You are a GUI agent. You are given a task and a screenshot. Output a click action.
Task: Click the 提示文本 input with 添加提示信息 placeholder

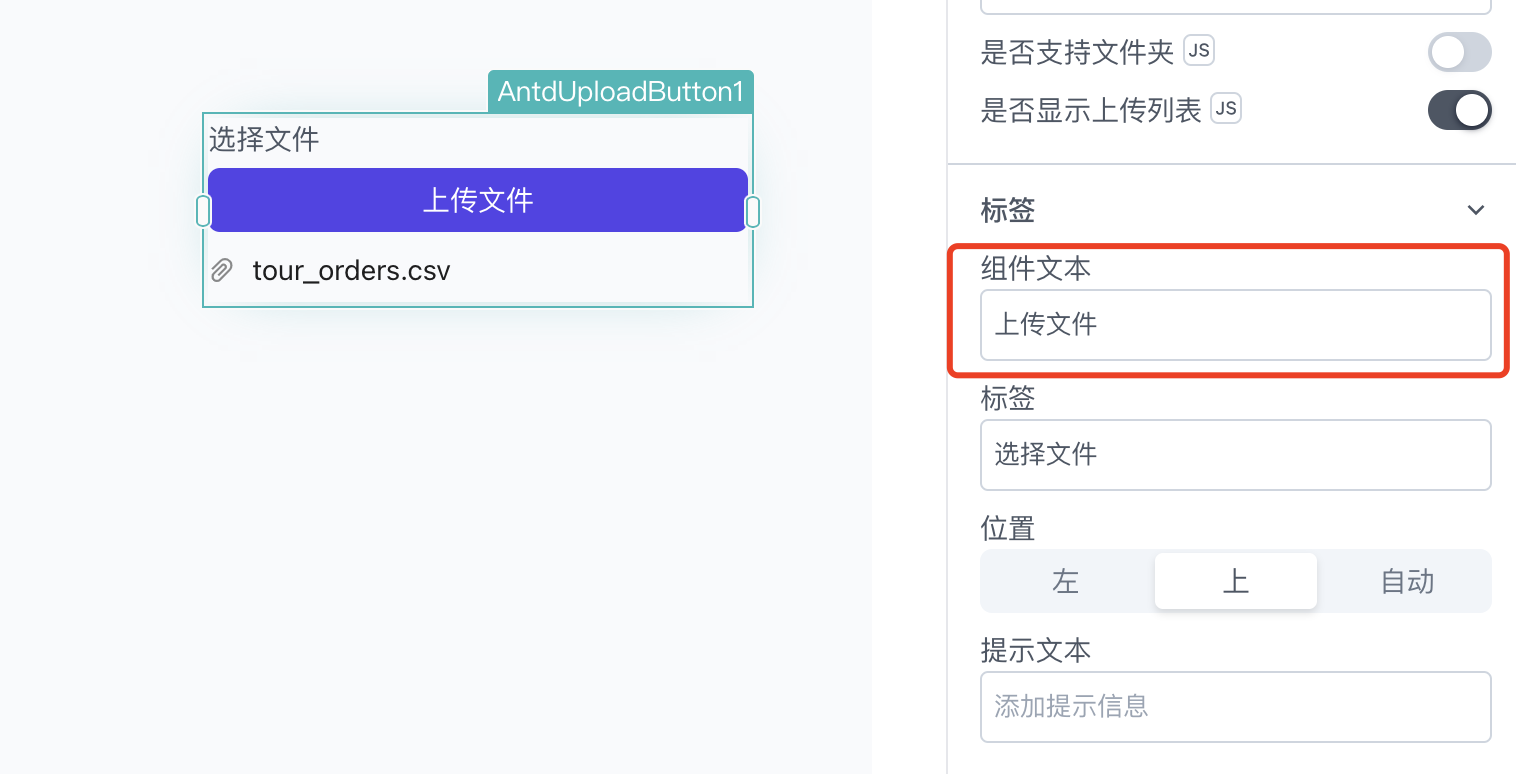pyautogui.click(x=1236, y=707)
